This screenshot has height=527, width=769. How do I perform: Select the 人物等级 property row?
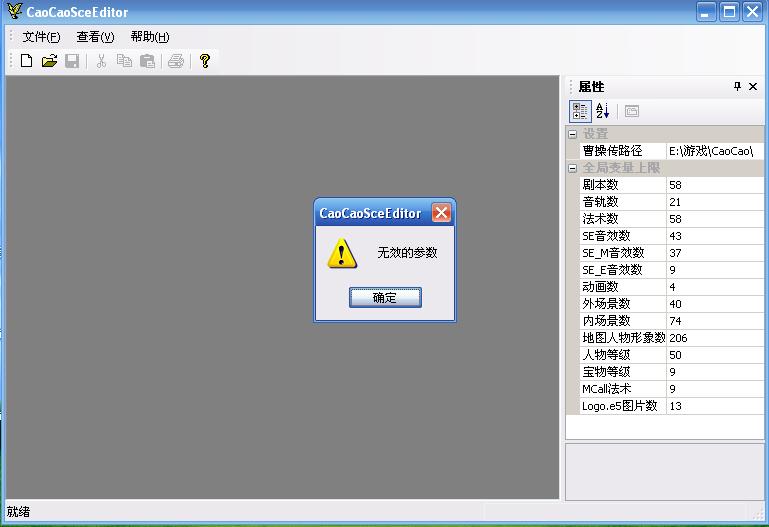tap(671, 355)
